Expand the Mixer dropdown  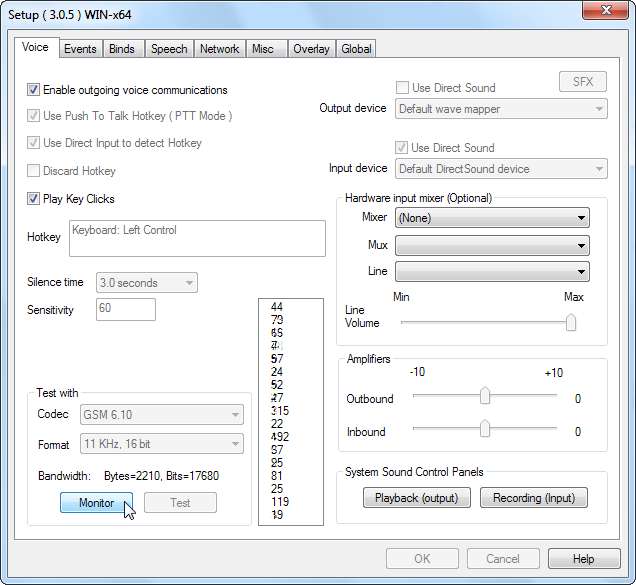click(x=491, y=218)
